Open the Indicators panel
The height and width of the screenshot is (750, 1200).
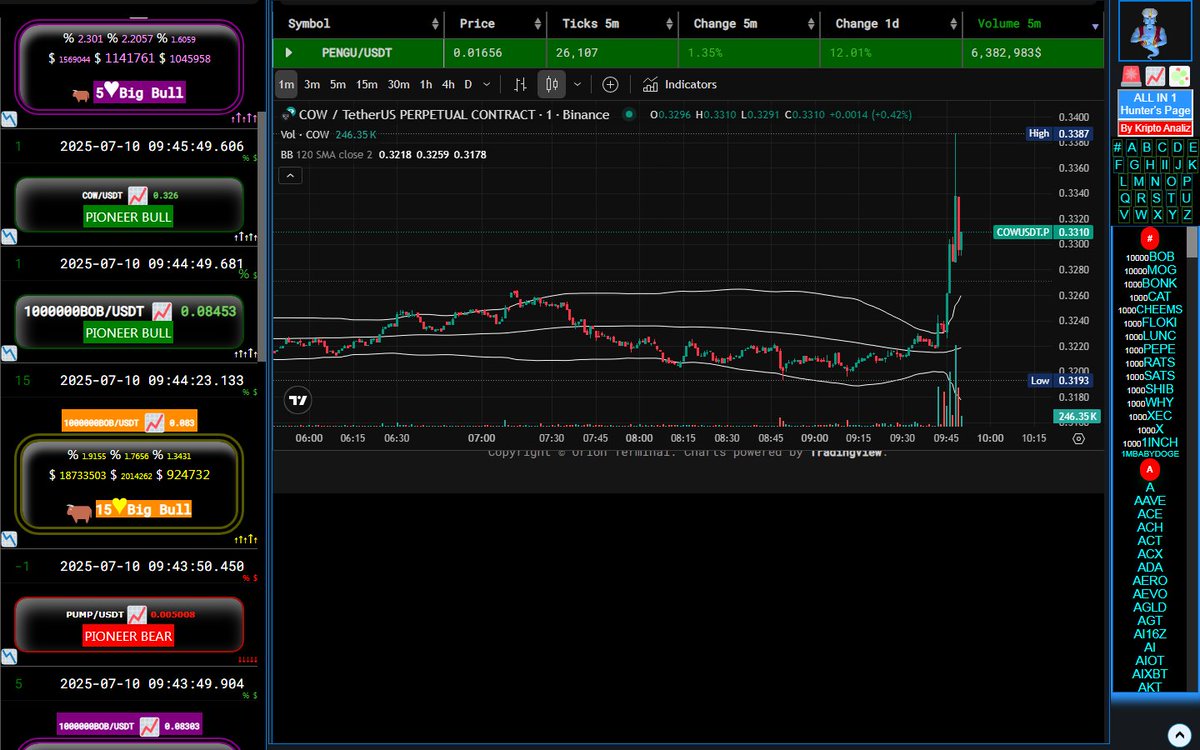[x=680, y=84]
